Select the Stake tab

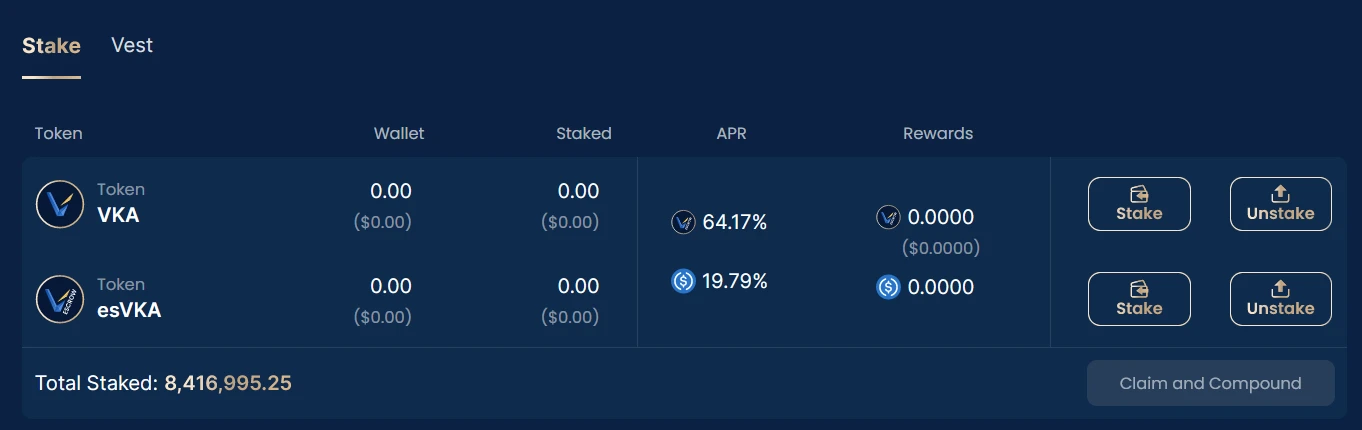point(51,45)
